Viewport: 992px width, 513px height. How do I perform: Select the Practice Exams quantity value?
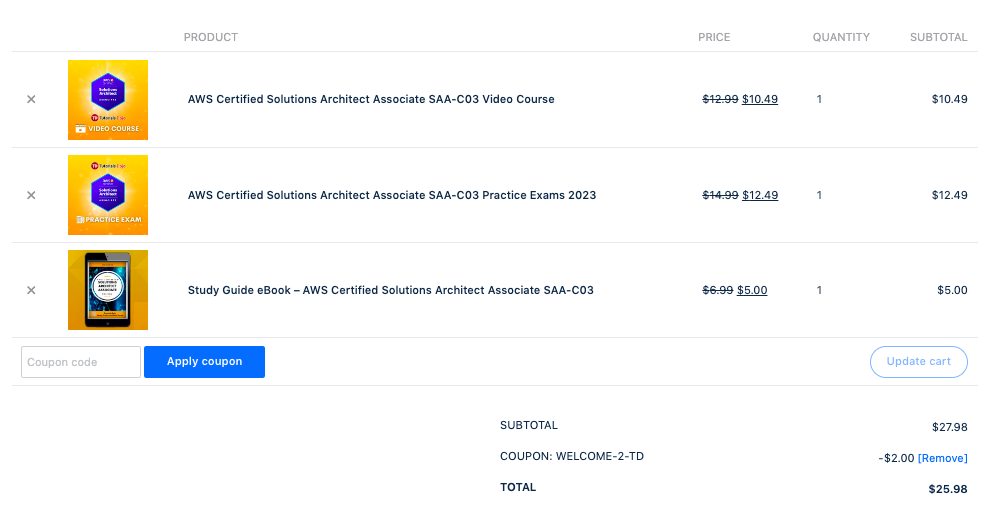pyautogui.click(x=819, y=196)
